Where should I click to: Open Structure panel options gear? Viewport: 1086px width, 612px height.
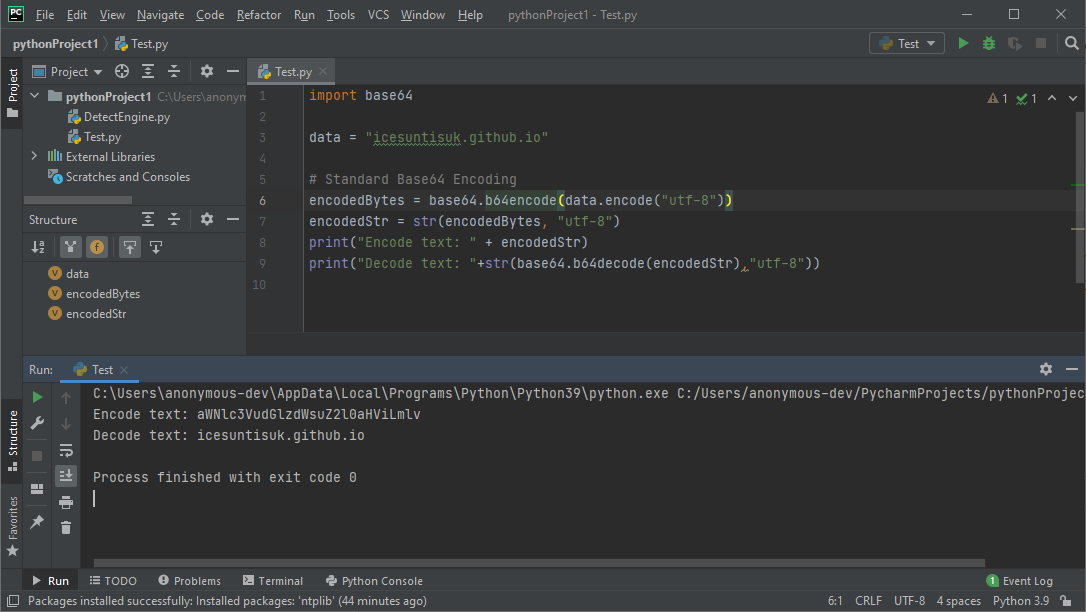(x=206, y=219)
